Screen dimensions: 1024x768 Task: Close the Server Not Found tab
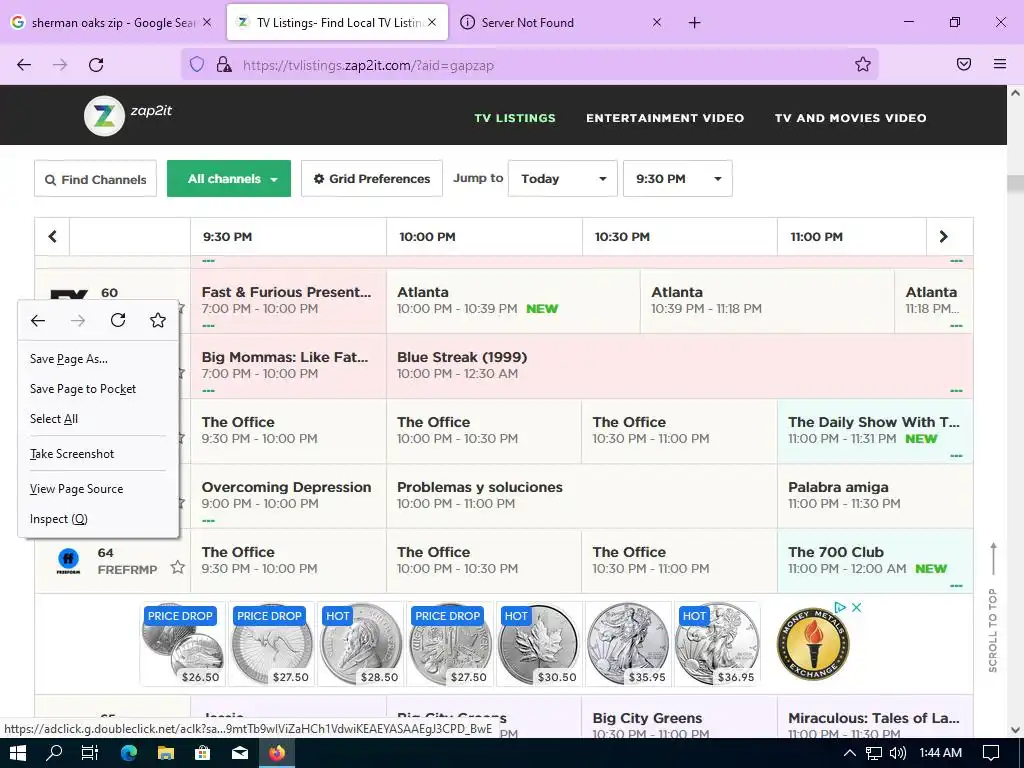click(657, 22)
